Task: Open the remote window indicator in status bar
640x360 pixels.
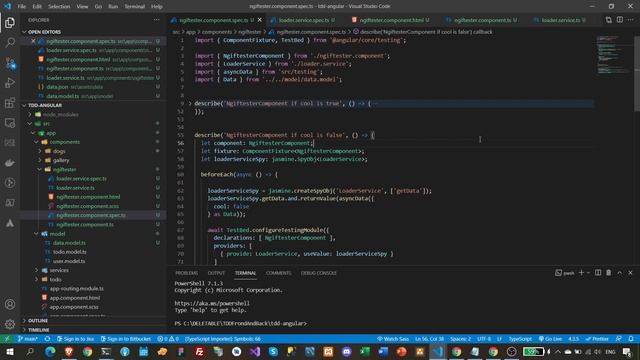Action: tap(7, 339)
